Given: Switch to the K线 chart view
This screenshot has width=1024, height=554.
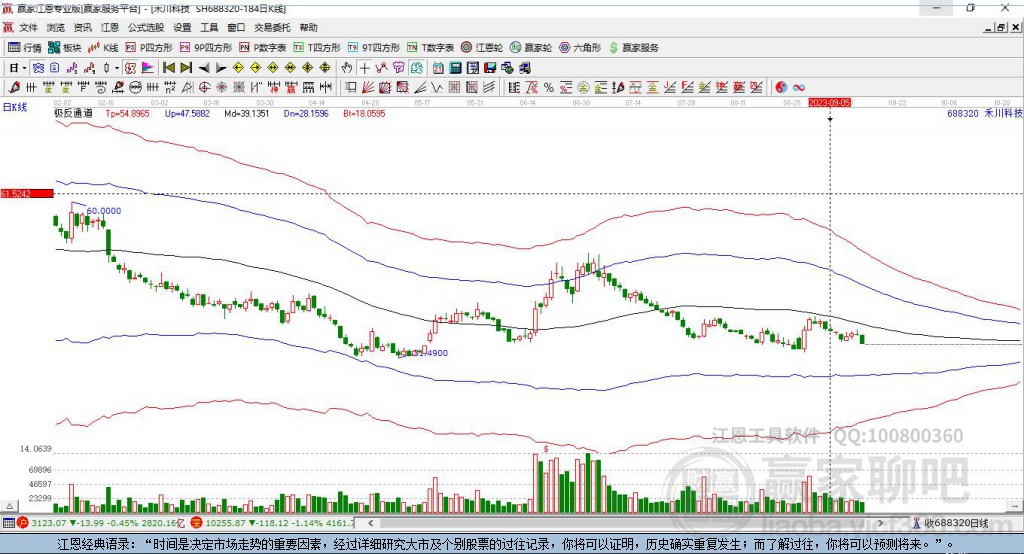Looking at the screenshot, I should 103,48.
